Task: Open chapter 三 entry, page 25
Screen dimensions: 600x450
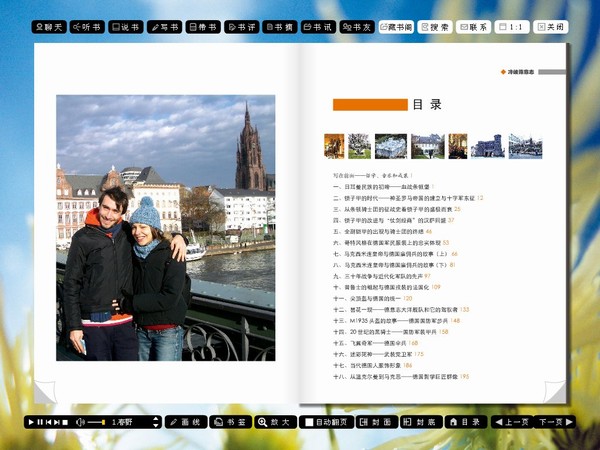Action: tap(397, 209)
